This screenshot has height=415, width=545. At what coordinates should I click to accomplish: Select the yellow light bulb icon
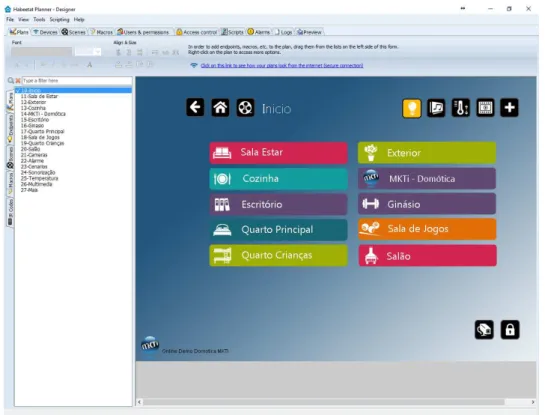click(412, 108)
